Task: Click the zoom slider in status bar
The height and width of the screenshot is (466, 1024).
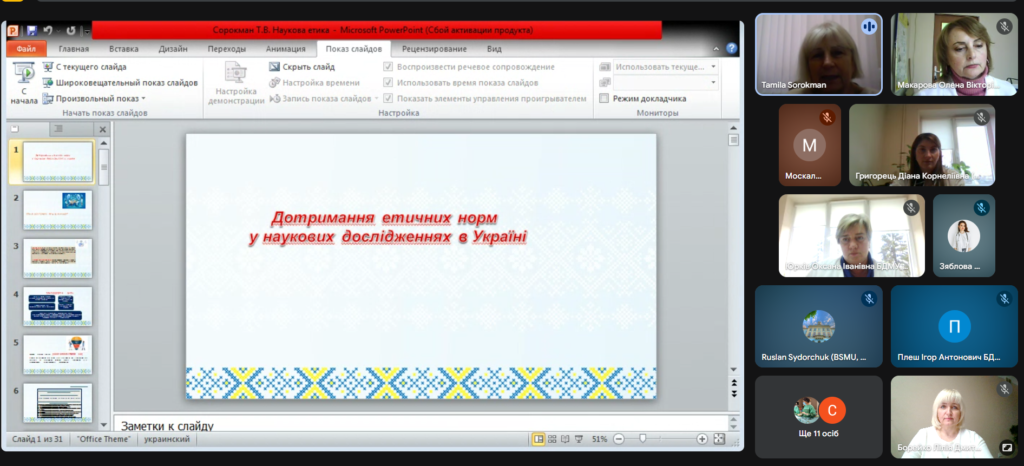Action: tap(641, 439)
